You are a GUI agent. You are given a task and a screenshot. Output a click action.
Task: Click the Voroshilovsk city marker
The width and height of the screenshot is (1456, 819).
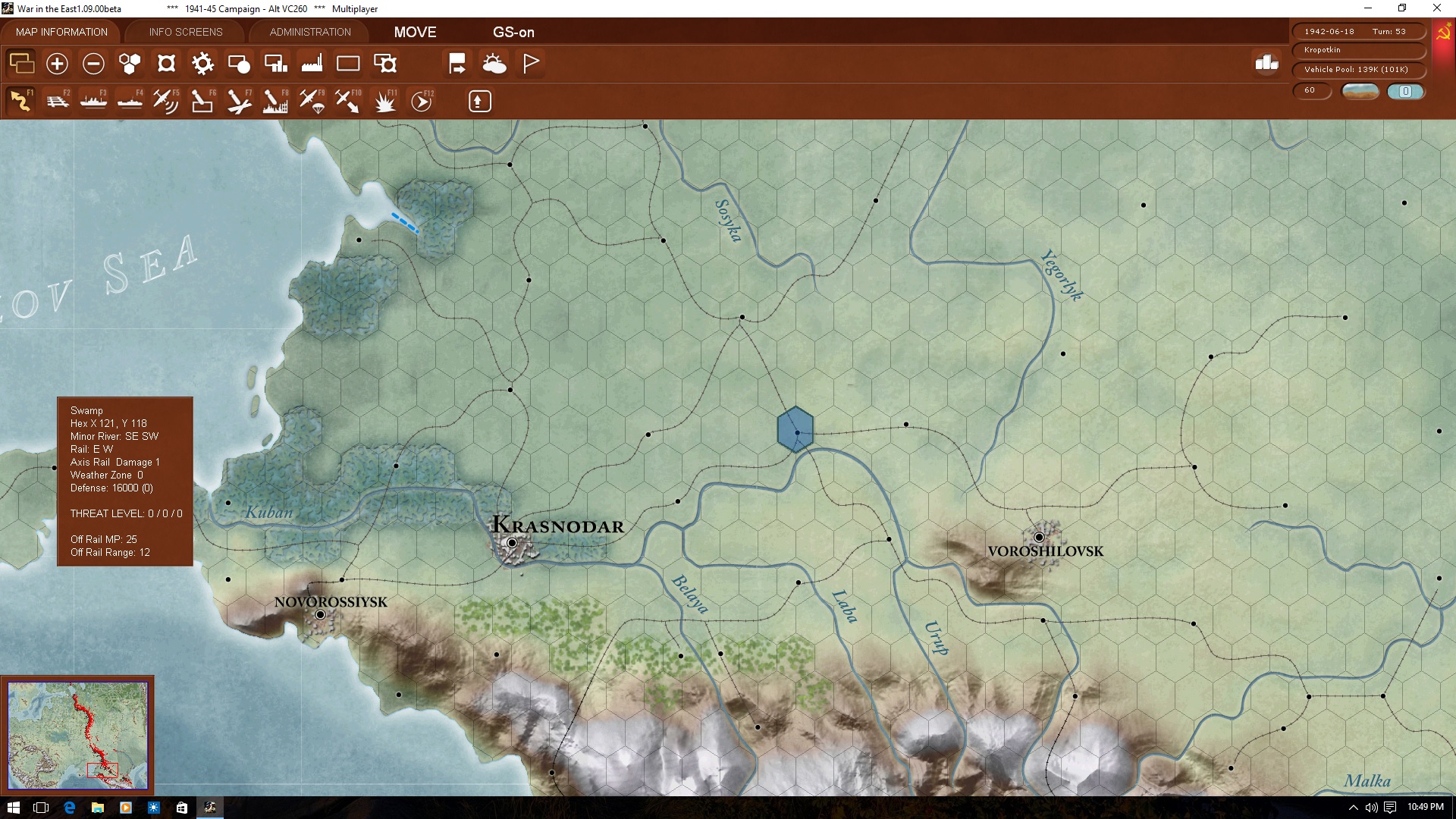[1039, 537]
